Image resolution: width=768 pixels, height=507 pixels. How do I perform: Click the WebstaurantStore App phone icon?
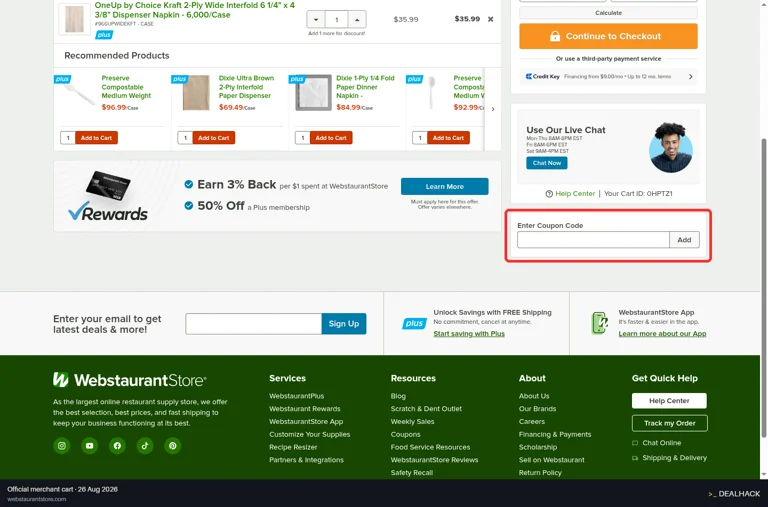tap(600, 323)
